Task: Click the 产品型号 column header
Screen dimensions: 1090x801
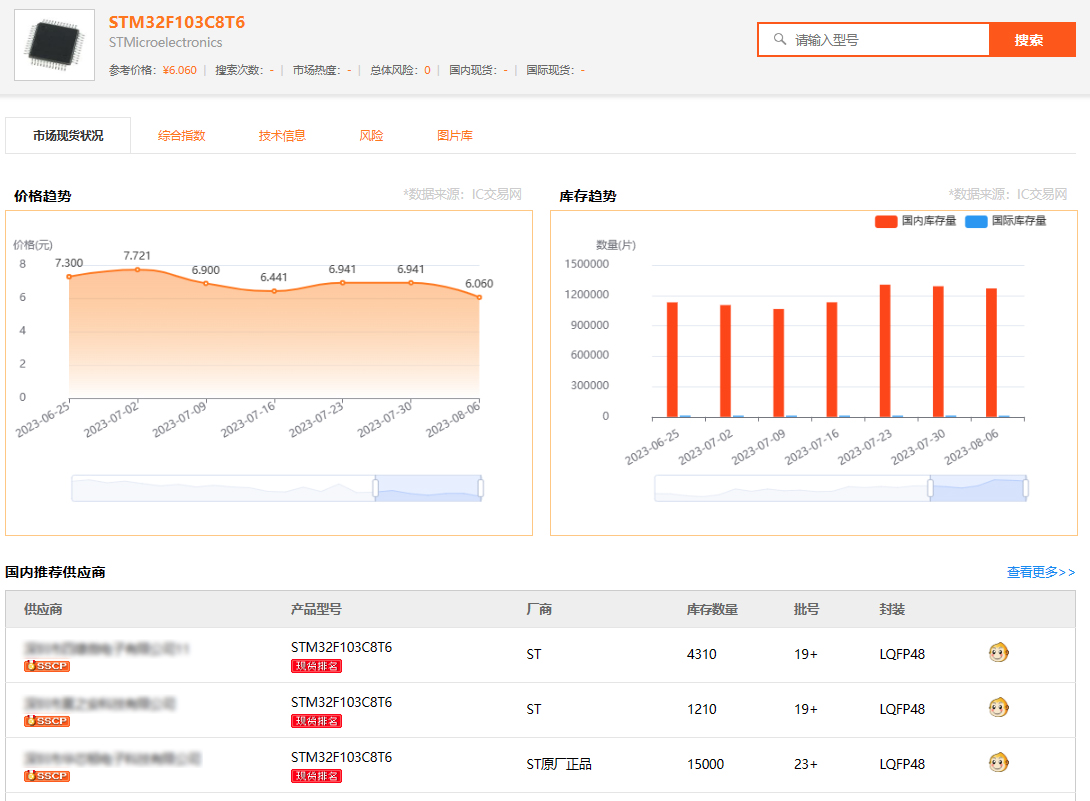Action: click(316, 610)
